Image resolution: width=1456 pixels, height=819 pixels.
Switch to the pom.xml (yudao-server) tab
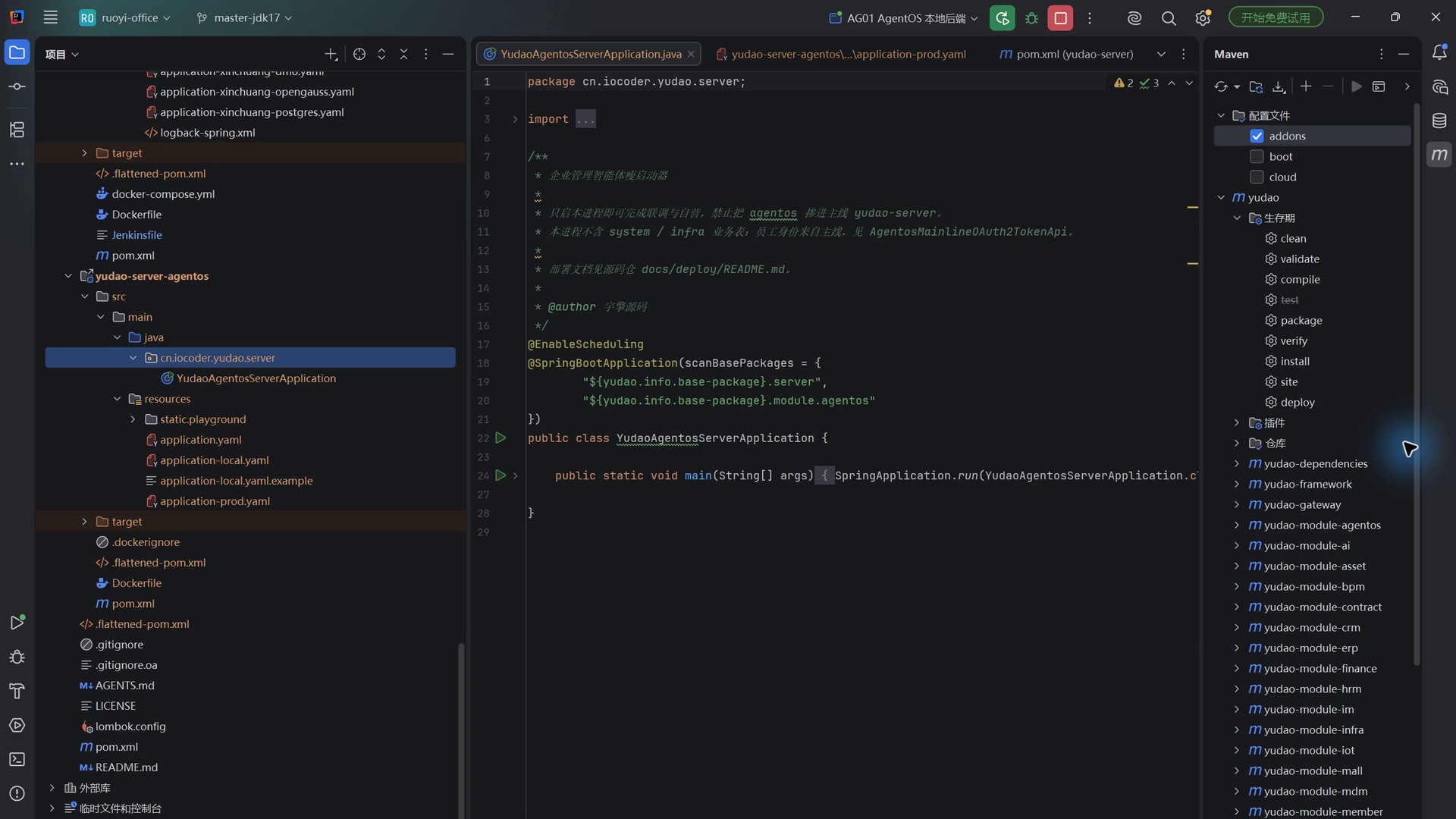pyautogui.click(x=1065, y=54)
